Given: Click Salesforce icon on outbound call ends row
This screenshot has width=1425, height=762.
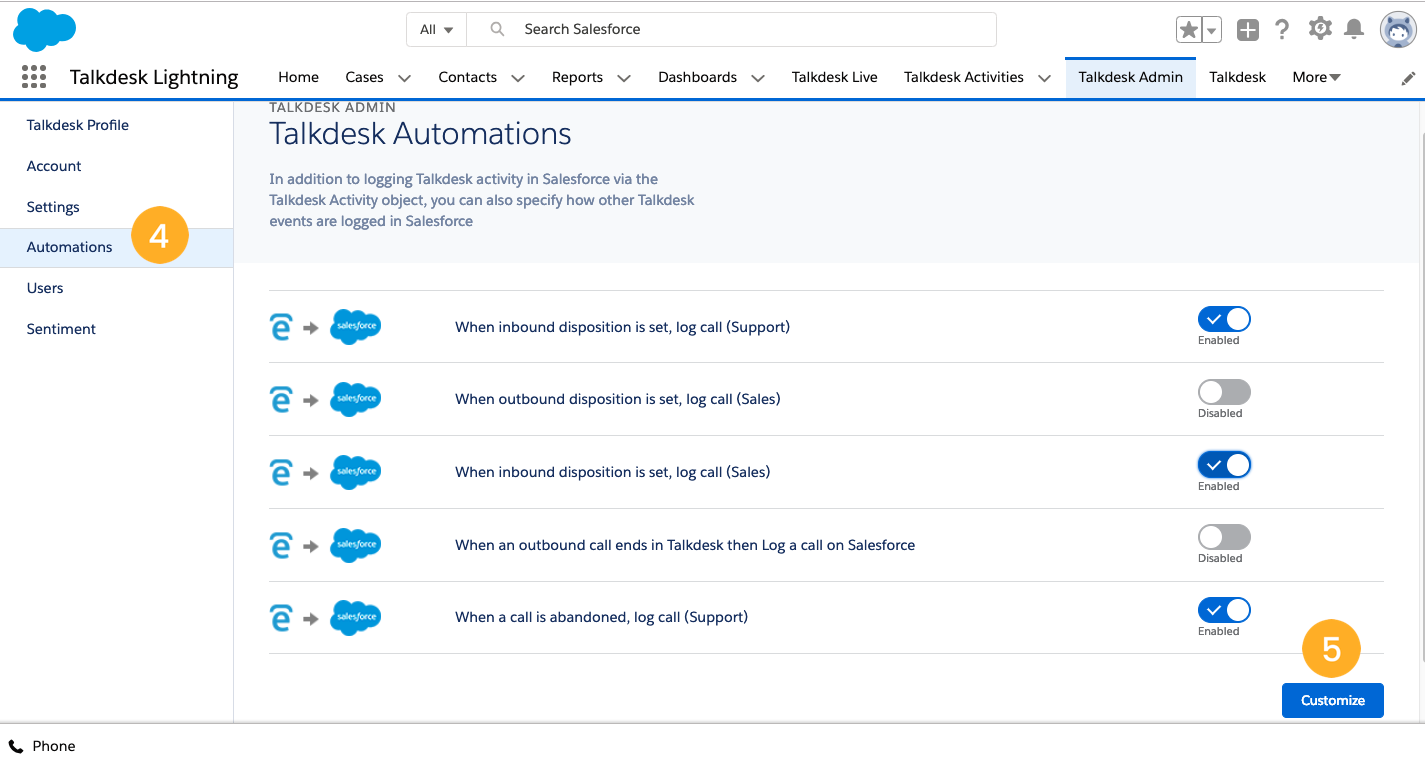Looking at the screenshot, I should coord(356,545).
